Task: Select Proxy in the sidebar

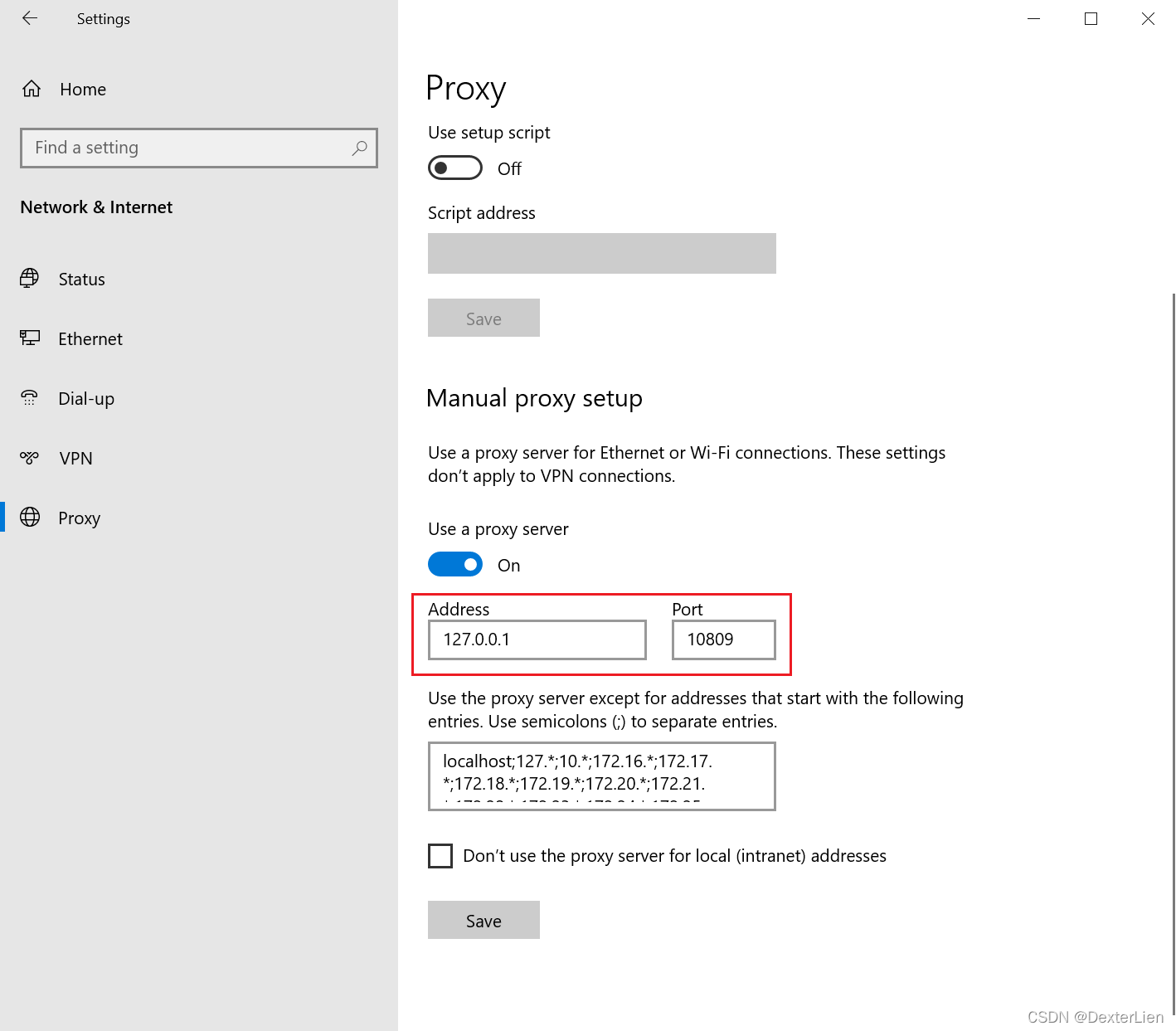Action: tap(79, 518)
